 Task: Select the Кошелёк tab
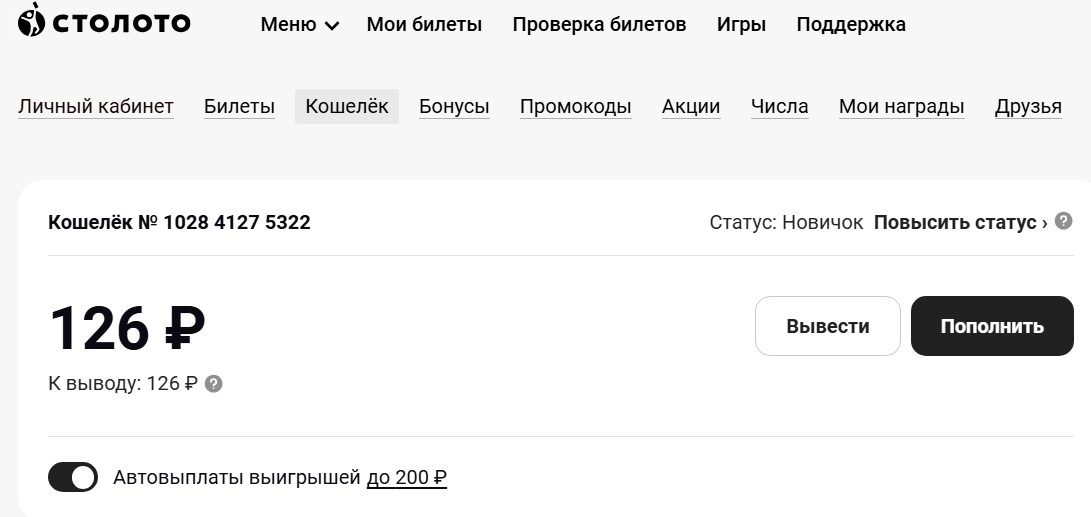coord(347,107)
